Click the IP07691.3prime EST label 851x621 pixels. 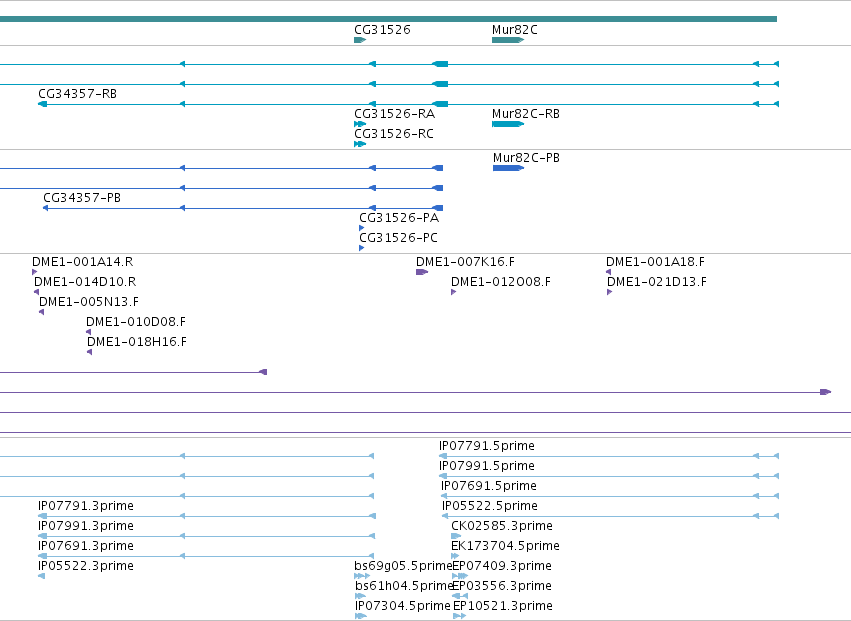[86, 546]
